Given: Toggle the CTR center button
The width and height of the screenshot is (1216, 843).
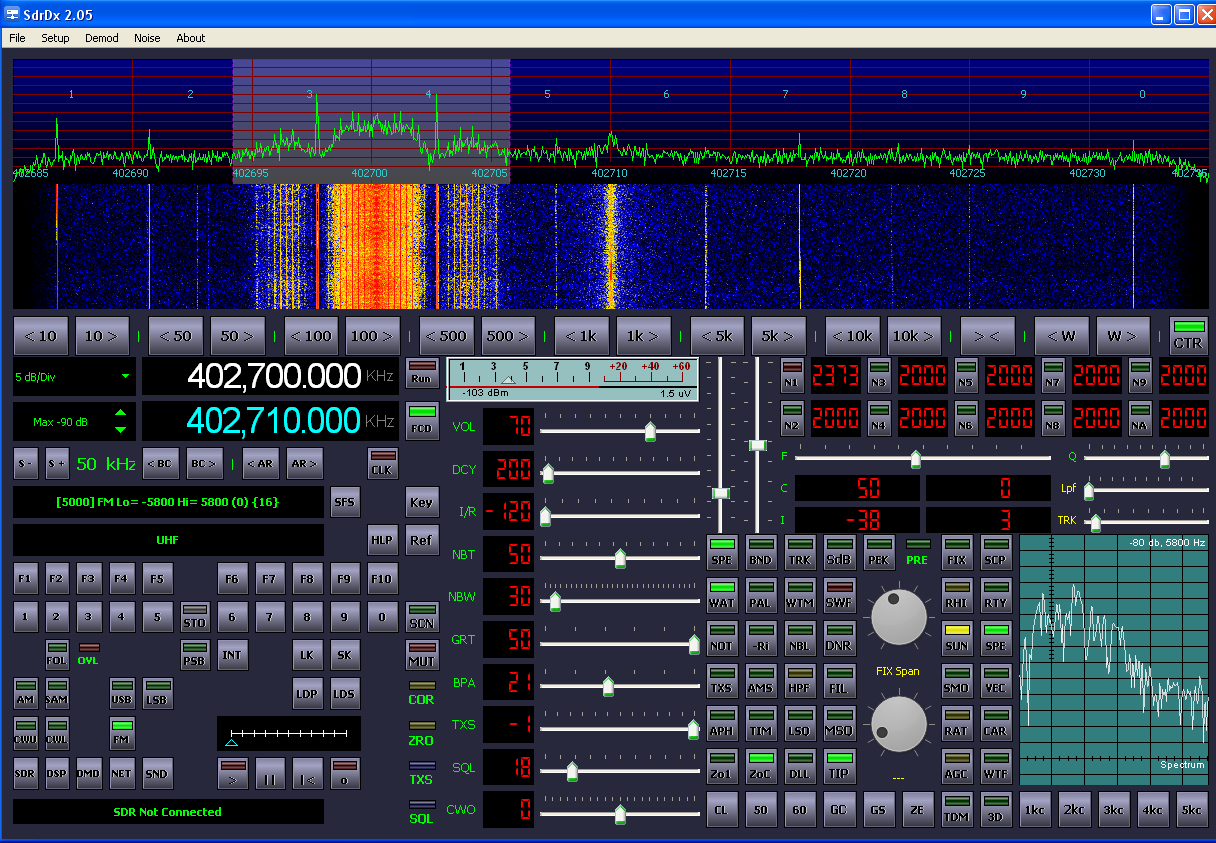Looking at the screenshot, I should (1188, 335).
